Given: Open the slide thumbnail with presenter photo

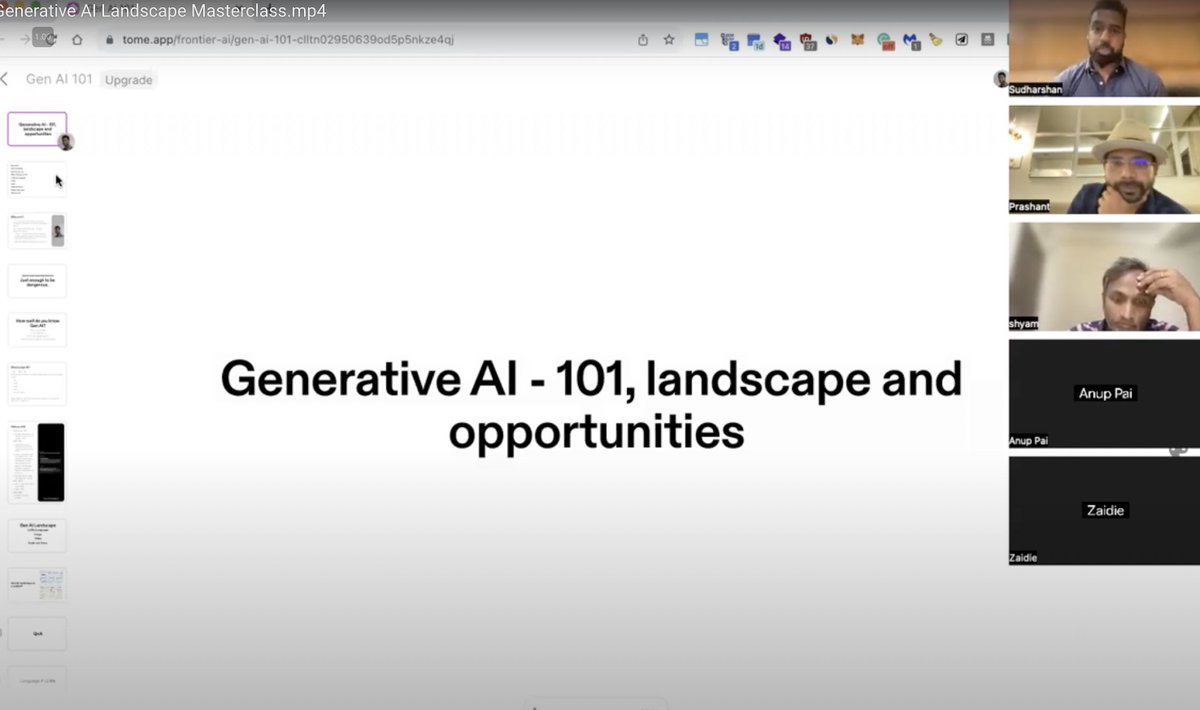Looking at the screenshot, I should [x=37, y=230].
